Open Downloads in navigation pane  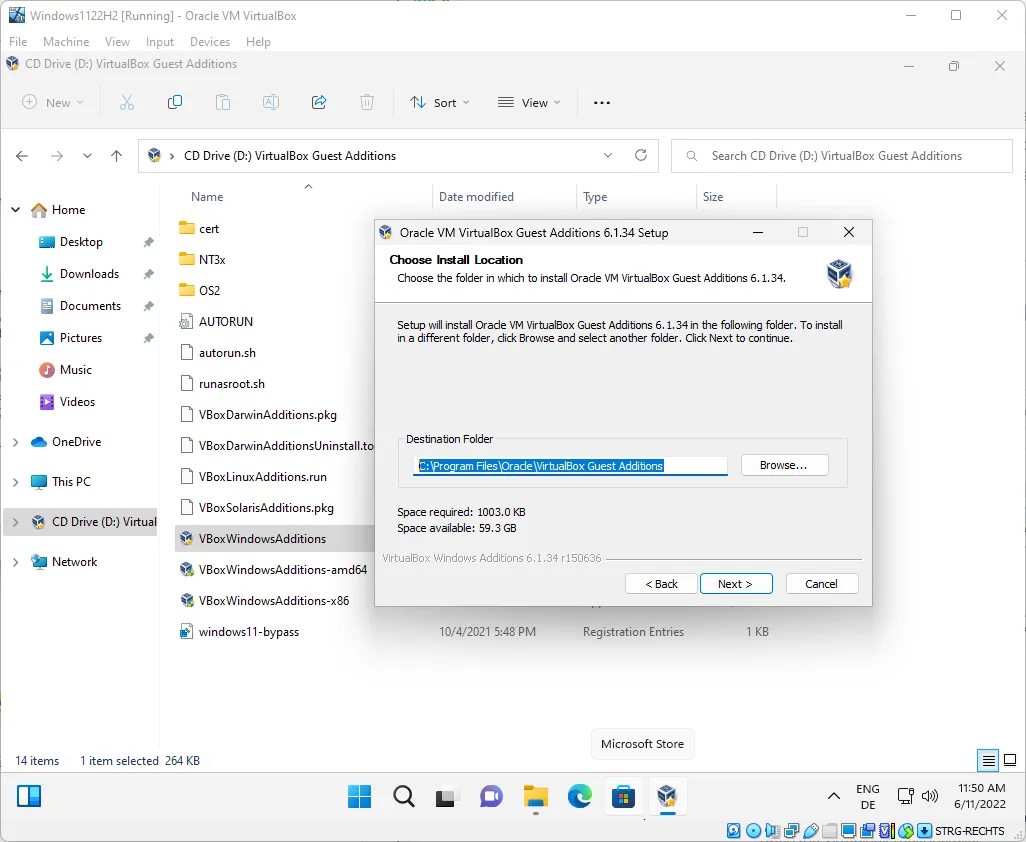point(89,273)
